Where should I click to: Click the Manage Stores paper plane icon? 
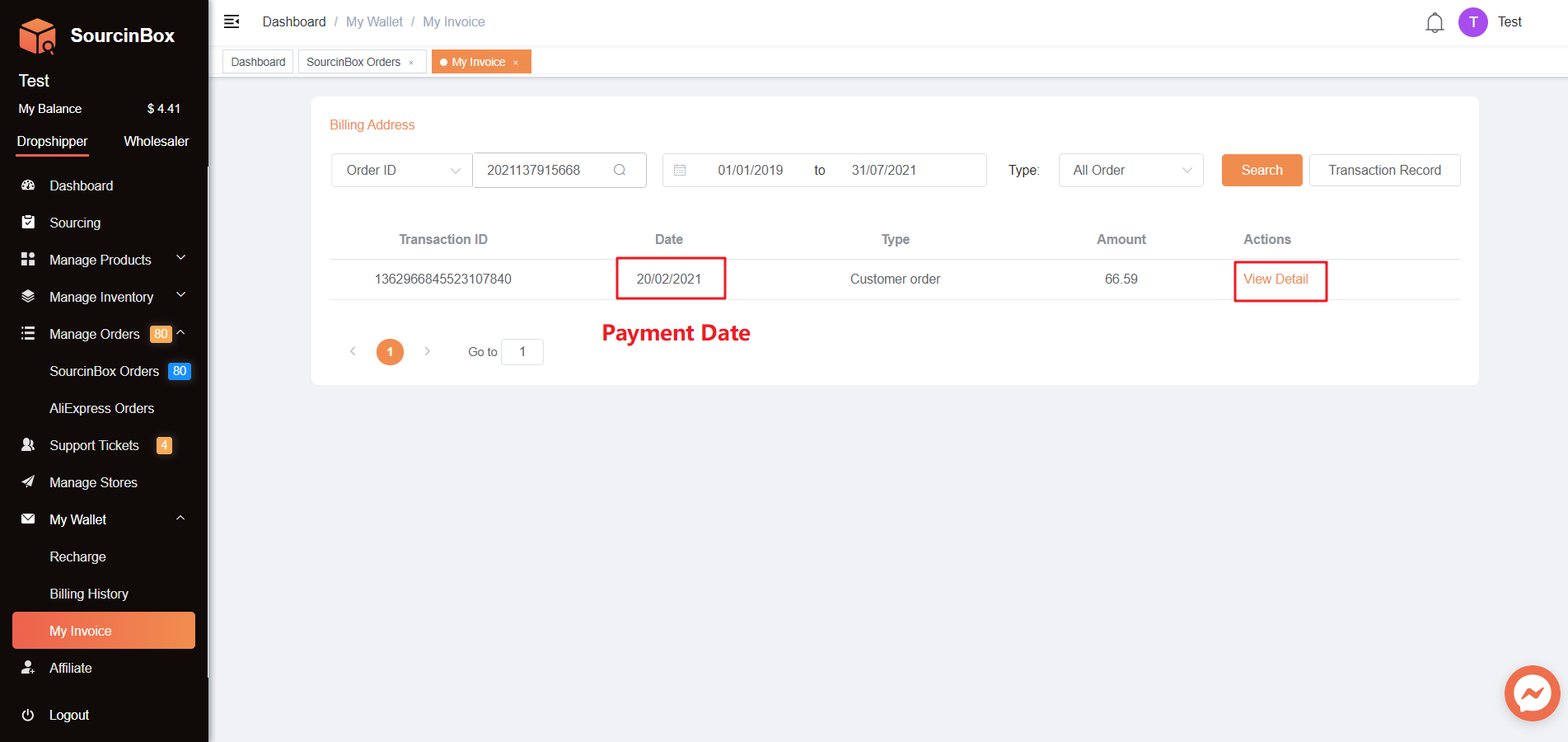(x=28, y=481)
